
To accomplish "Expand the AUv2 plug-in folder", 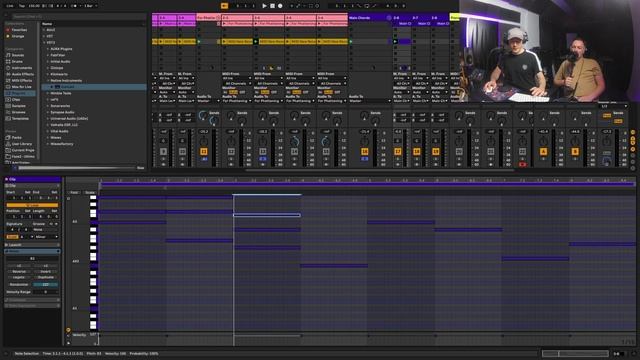I will (x=44, y=30).
